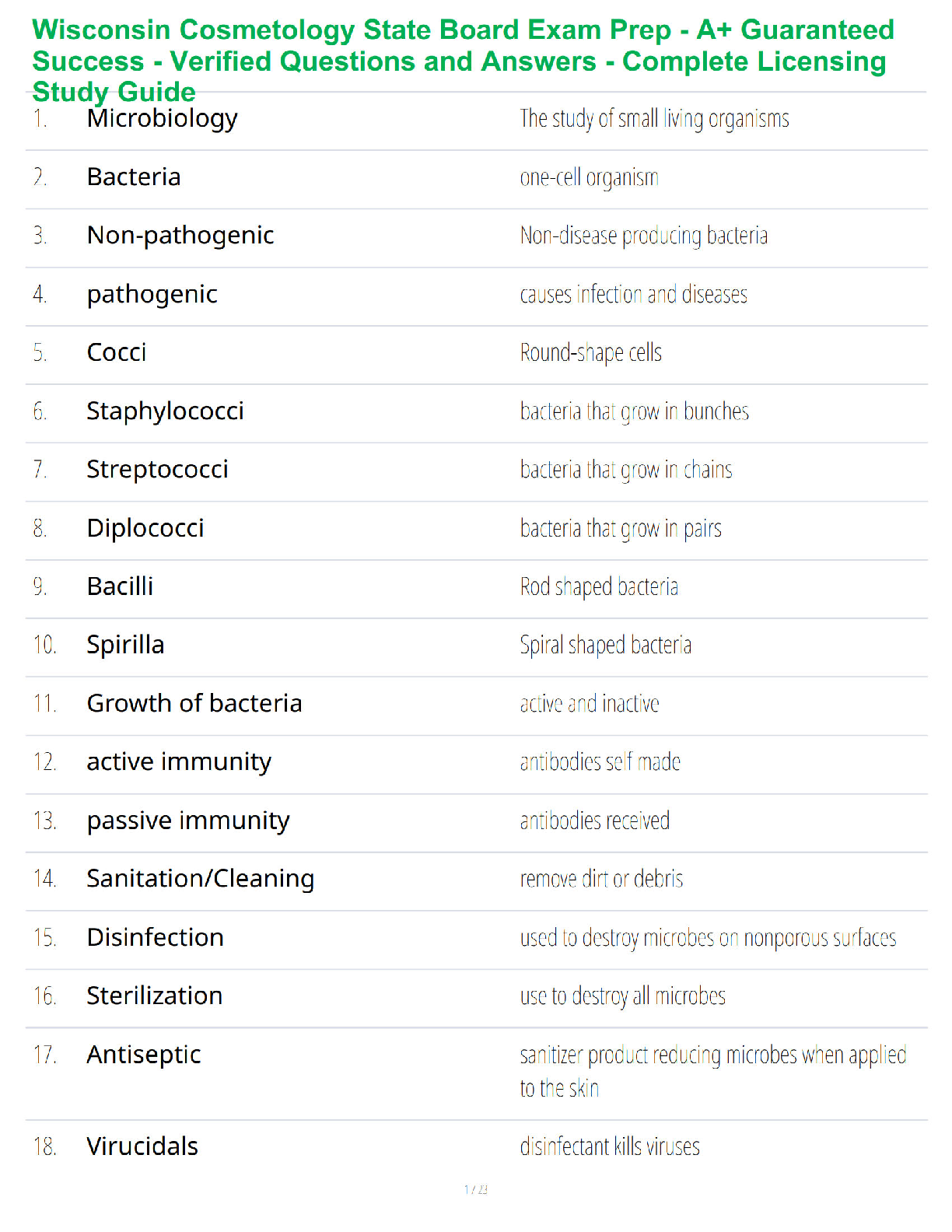Click the green study guide title heading
The width and height of the screenshot is (952, 1232).
pyautogui.click(x=463, y=61)
